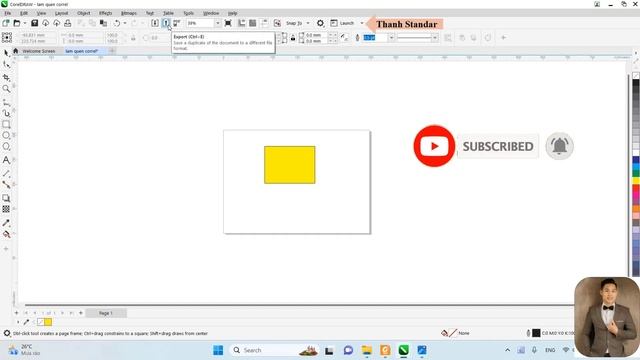The width and height of the screenshot is (640, 360).
Task: Expand the Launch dropdown arrow
Action: (362, 23)
